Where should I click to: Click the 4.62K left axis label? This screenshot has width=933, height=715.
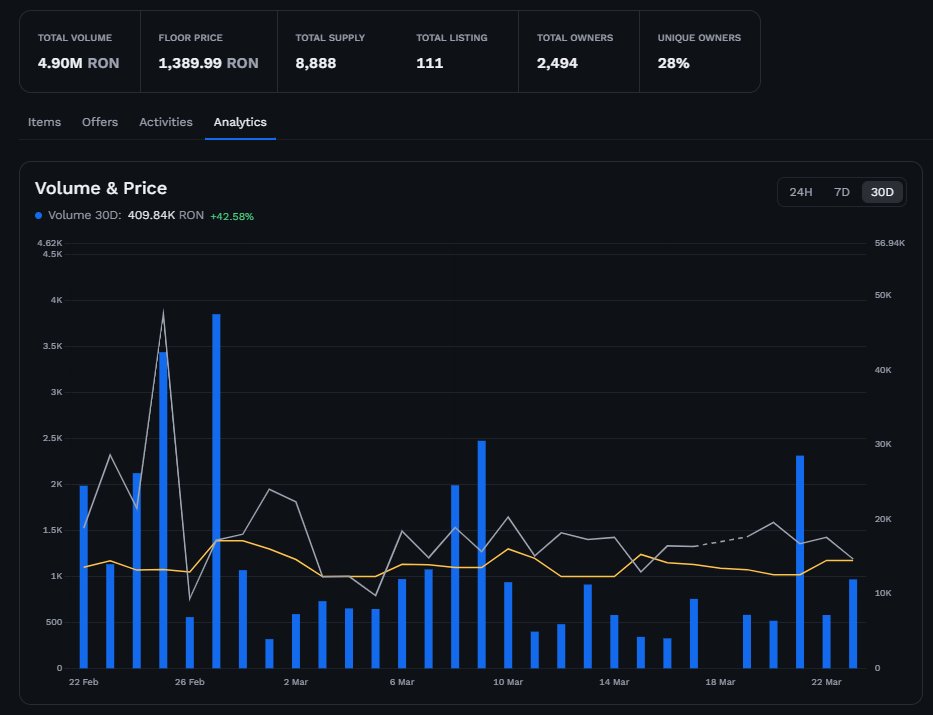coord(49,243)
